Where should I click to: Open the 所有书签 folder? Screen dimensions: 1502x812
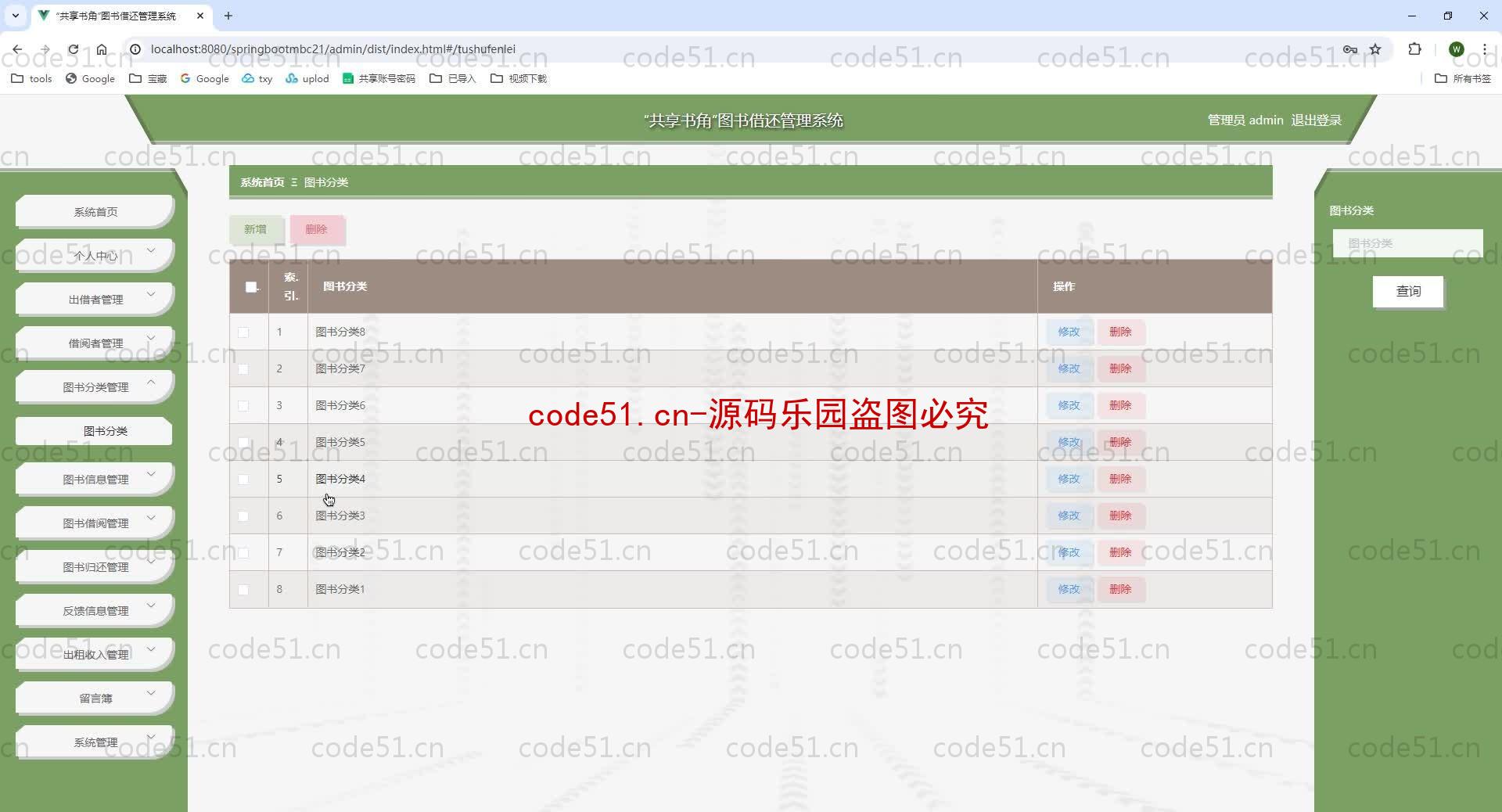pyautogui.click(x=1463, y=78)
